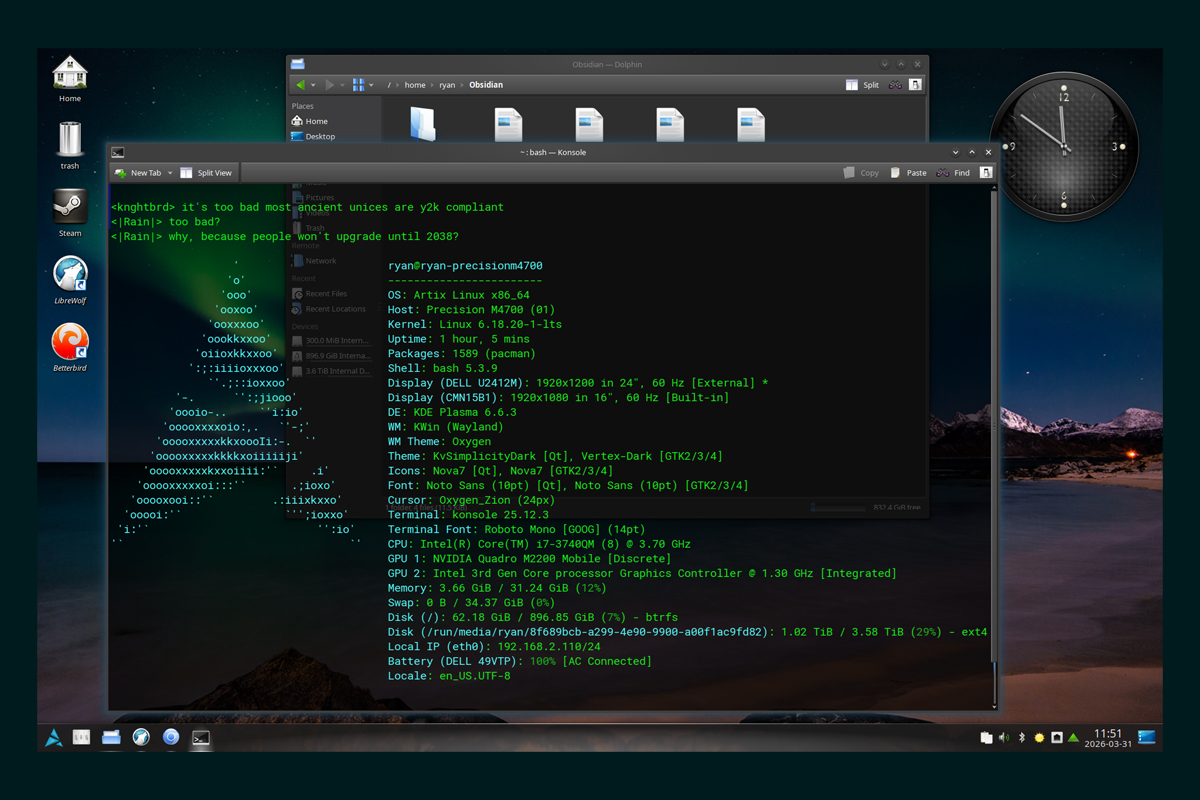Expand the breadcrumb arrow after "home" in Dolphin
The height and width of the screenshot is (800, 1200).
432,85
